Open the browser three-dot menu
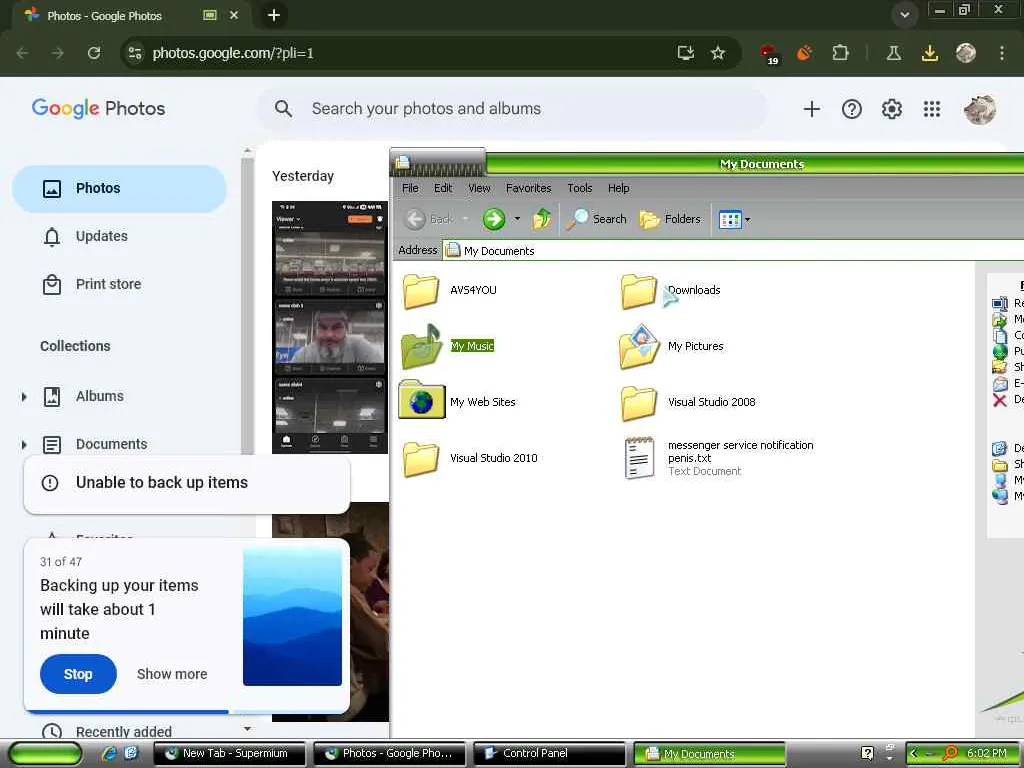The height and width of the screenshot is (768, 1024). pos(1002,53)
